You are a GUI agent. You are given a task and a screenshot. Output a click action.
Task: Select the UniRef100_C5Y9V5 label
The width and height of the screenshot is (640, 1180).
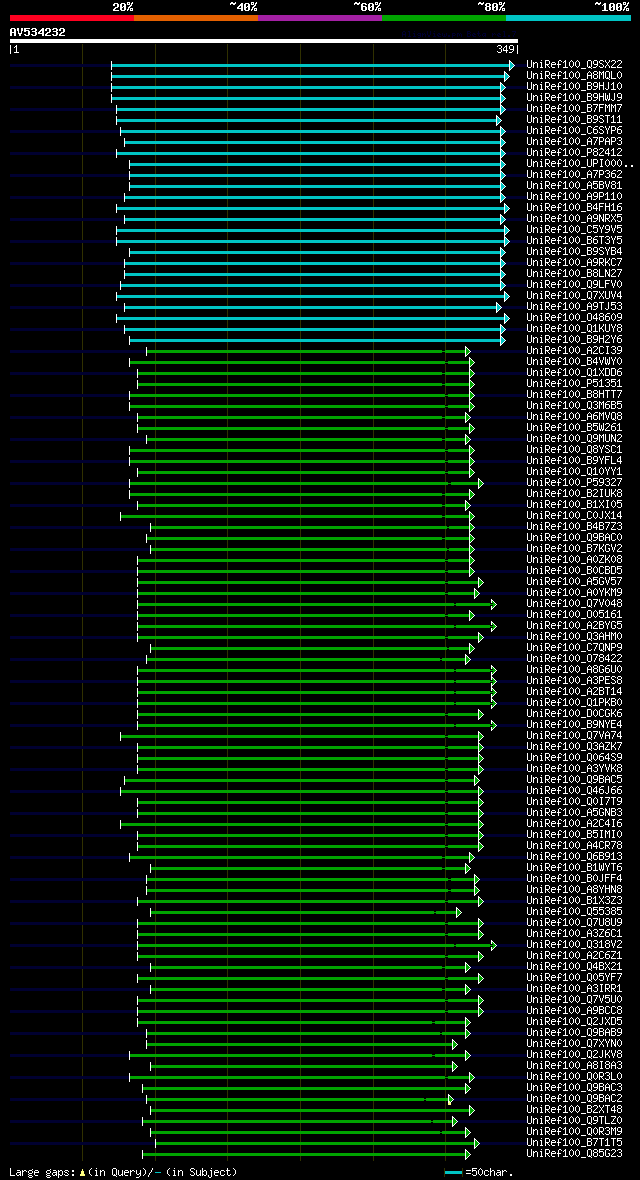tap(574, 230)
